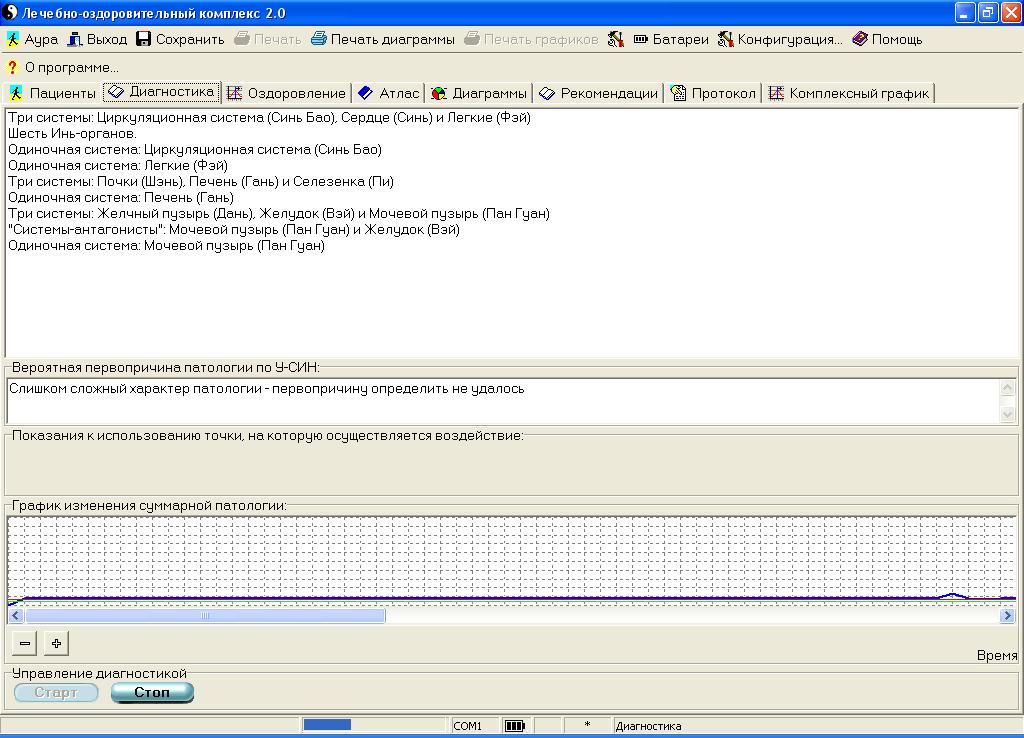This screenshot has height=738, width=1024.
Task: Switch to the Пациенты tab
Action: point(52,93)
